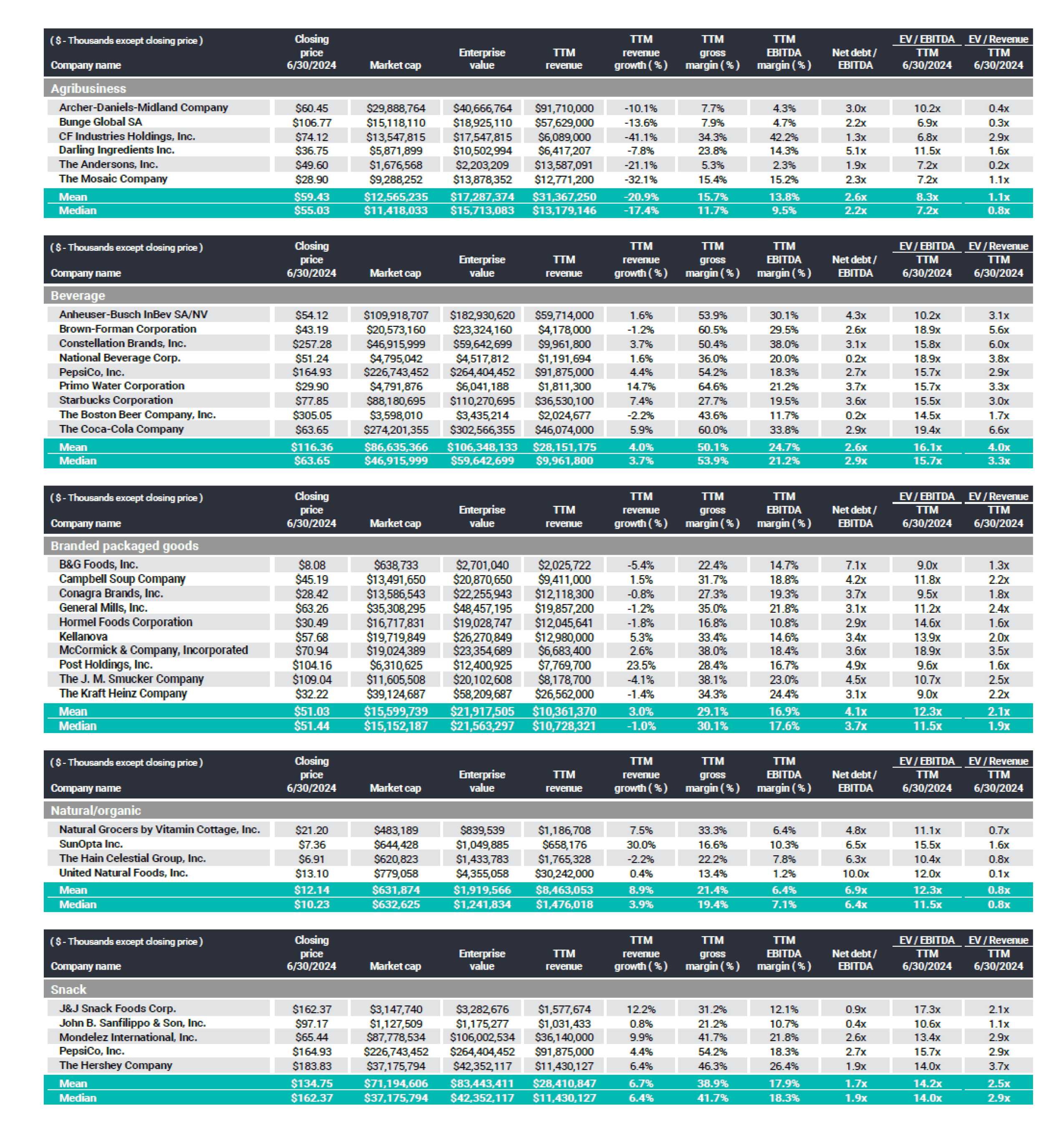Select Agribusiness median enterprise value $15,713,083
The height and width of the screenshot is (1127, 1064).
(x=482, y=210)
